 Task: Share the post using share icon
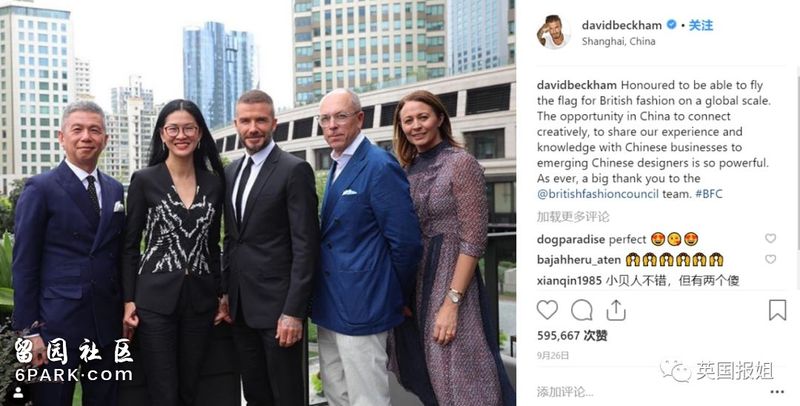click(x=615, y=310)
